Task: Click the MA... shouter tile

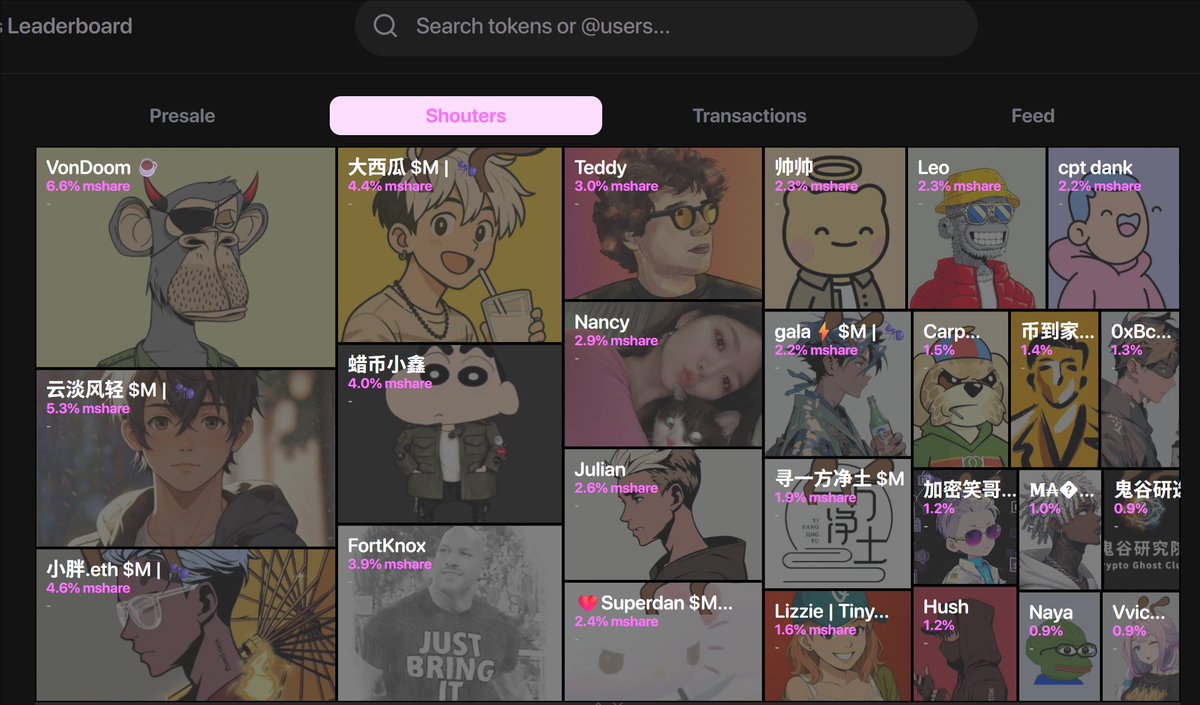Action: pos(1060,530)
